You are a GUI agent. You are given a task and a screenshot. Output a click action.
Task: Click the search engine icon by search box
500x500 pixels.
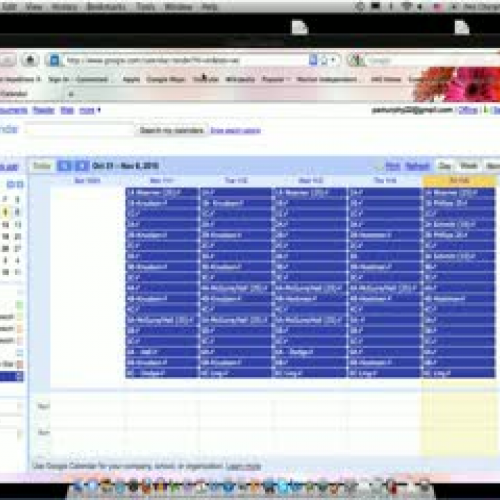click(x=356, y=61)
